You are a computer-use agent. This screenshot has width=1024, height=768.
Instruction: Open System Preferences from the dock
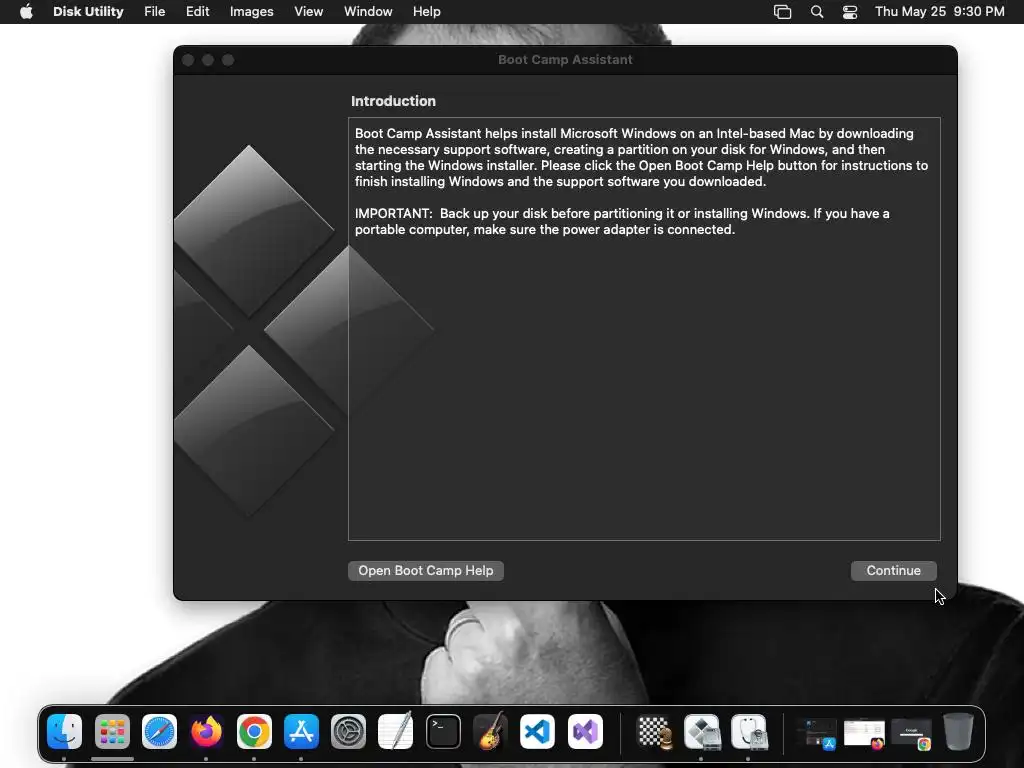(348, 731)
